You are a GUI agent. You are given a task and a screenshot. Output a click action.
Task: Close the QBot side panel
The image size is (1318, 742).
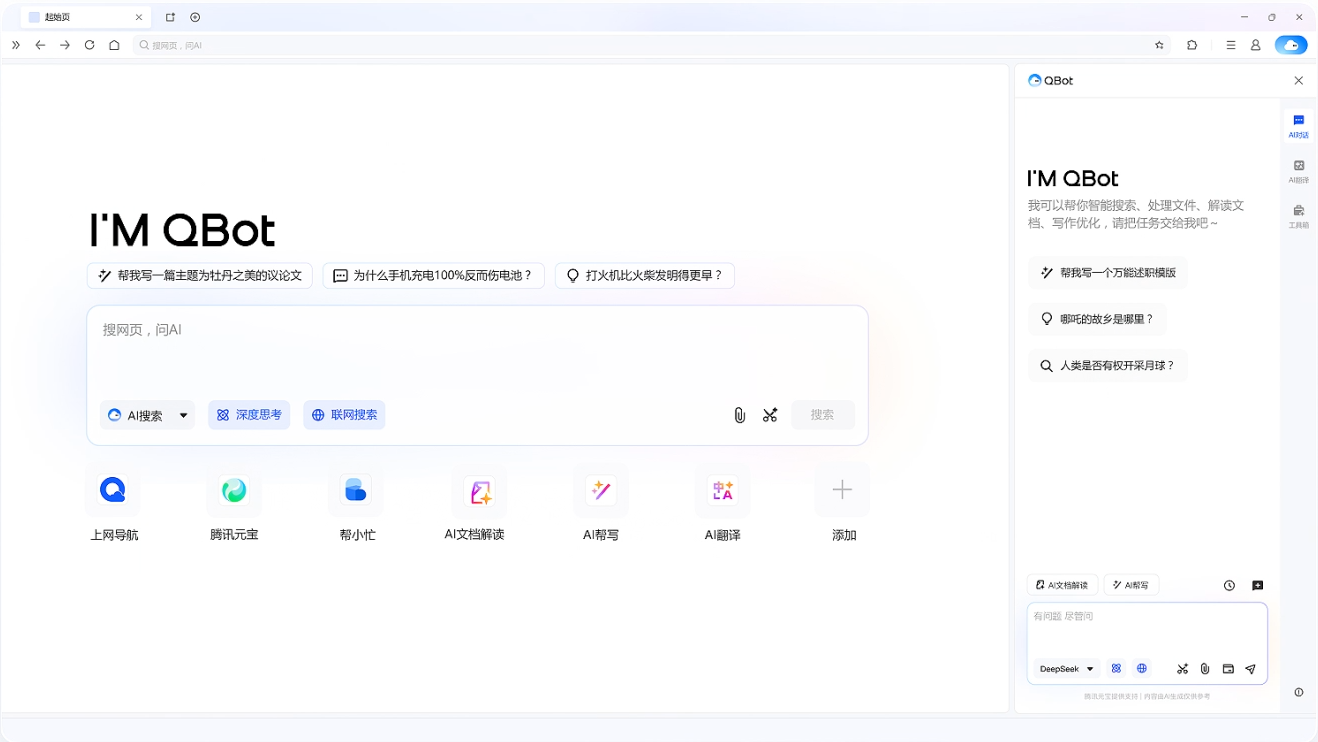pos(1299,81)
